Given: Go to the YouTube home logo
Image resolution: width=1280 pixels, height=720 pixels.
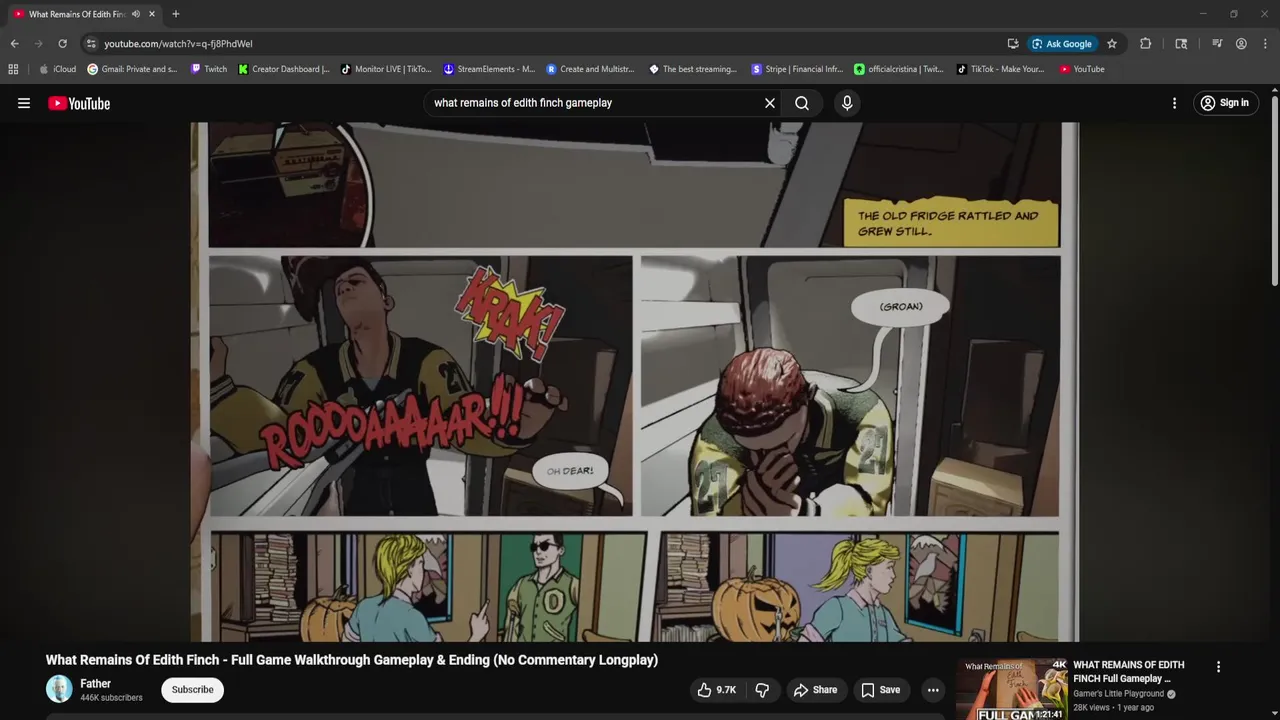Looking at the screenshot, I should 79,103.
